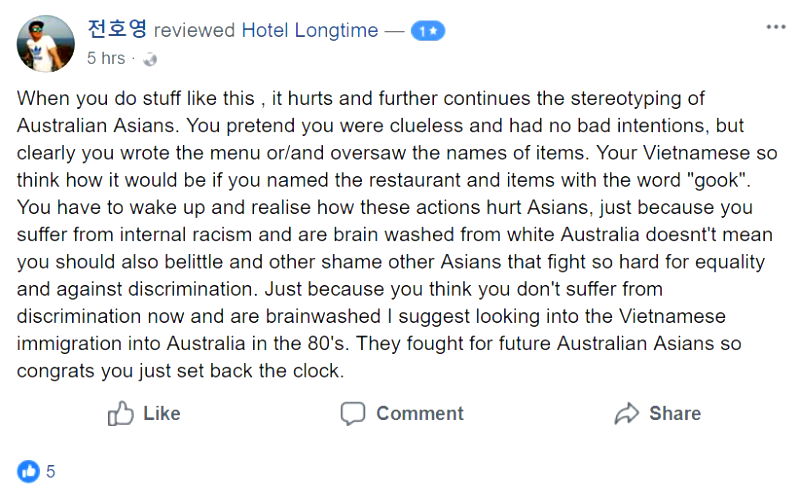This screenshot has height=501, width=800.
Task: Click the word "reviewed" in the header
Action: click(x=195, y=31)
